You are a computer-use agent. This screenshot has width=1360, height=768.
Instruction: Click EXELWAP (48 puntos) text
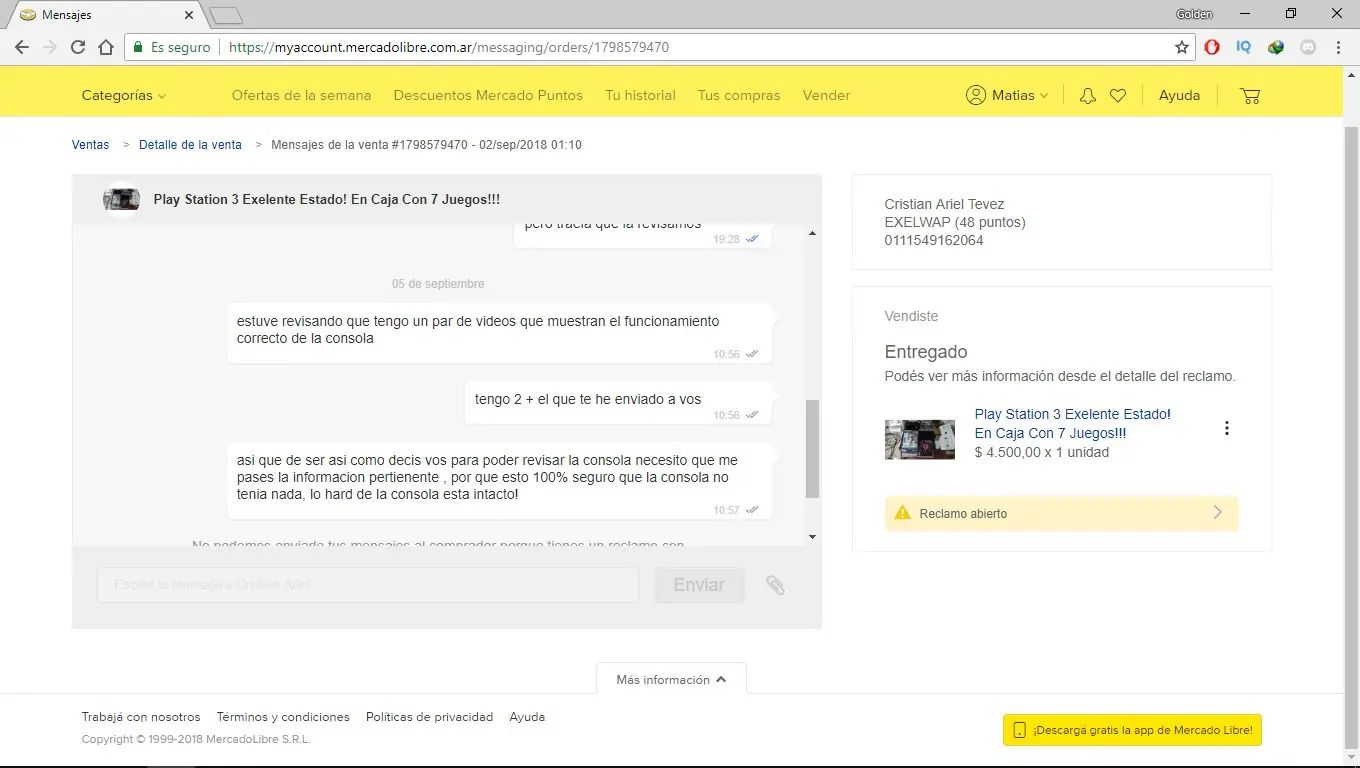pos(955,222)
